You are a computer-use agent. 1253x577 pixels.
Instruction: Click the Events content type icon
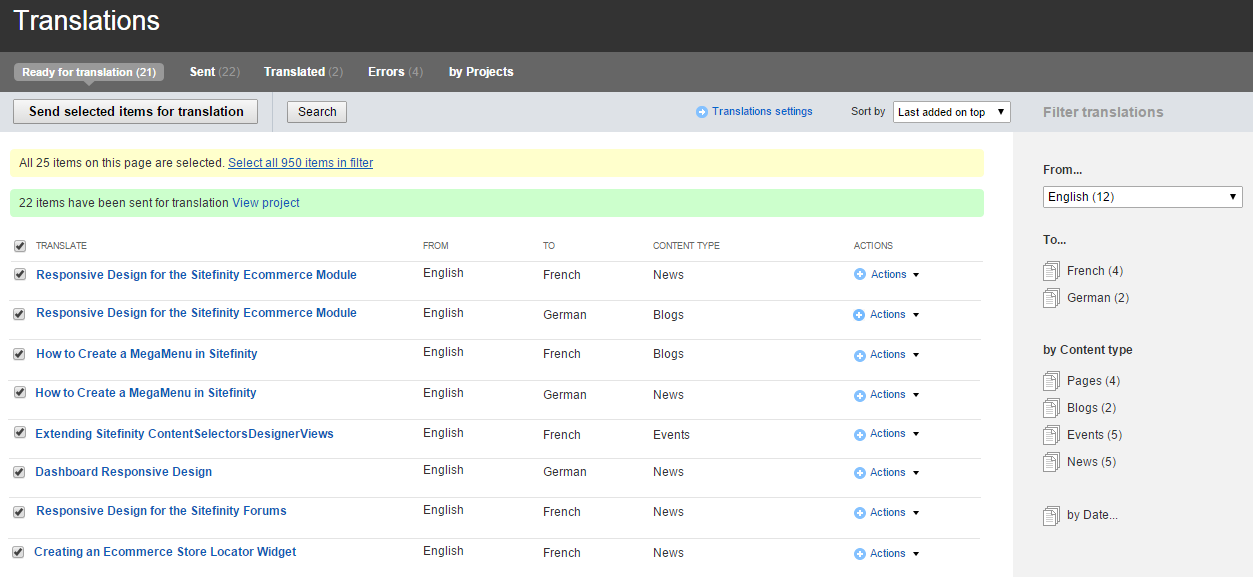1051,435
